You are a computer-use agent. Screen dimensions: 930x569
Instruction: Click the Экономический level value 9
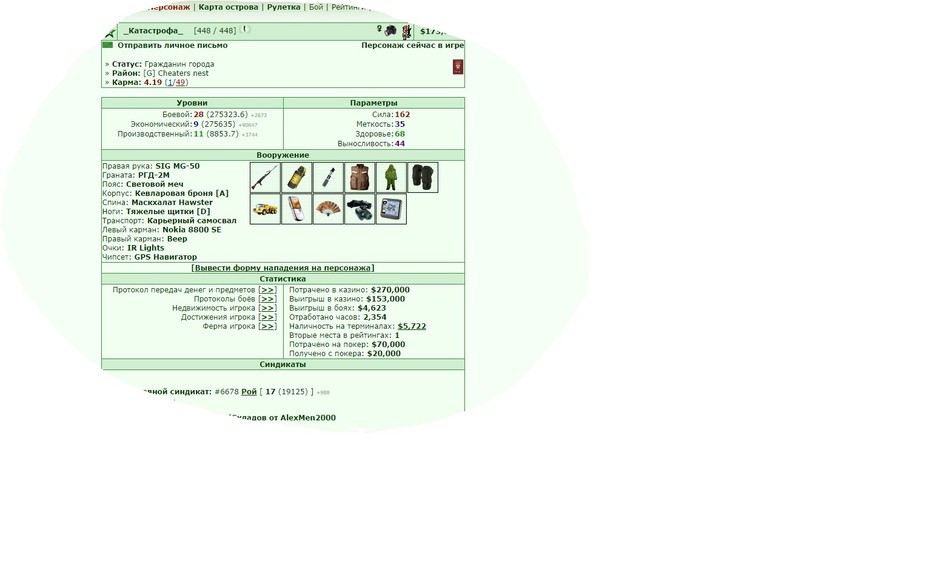[196, 125]
